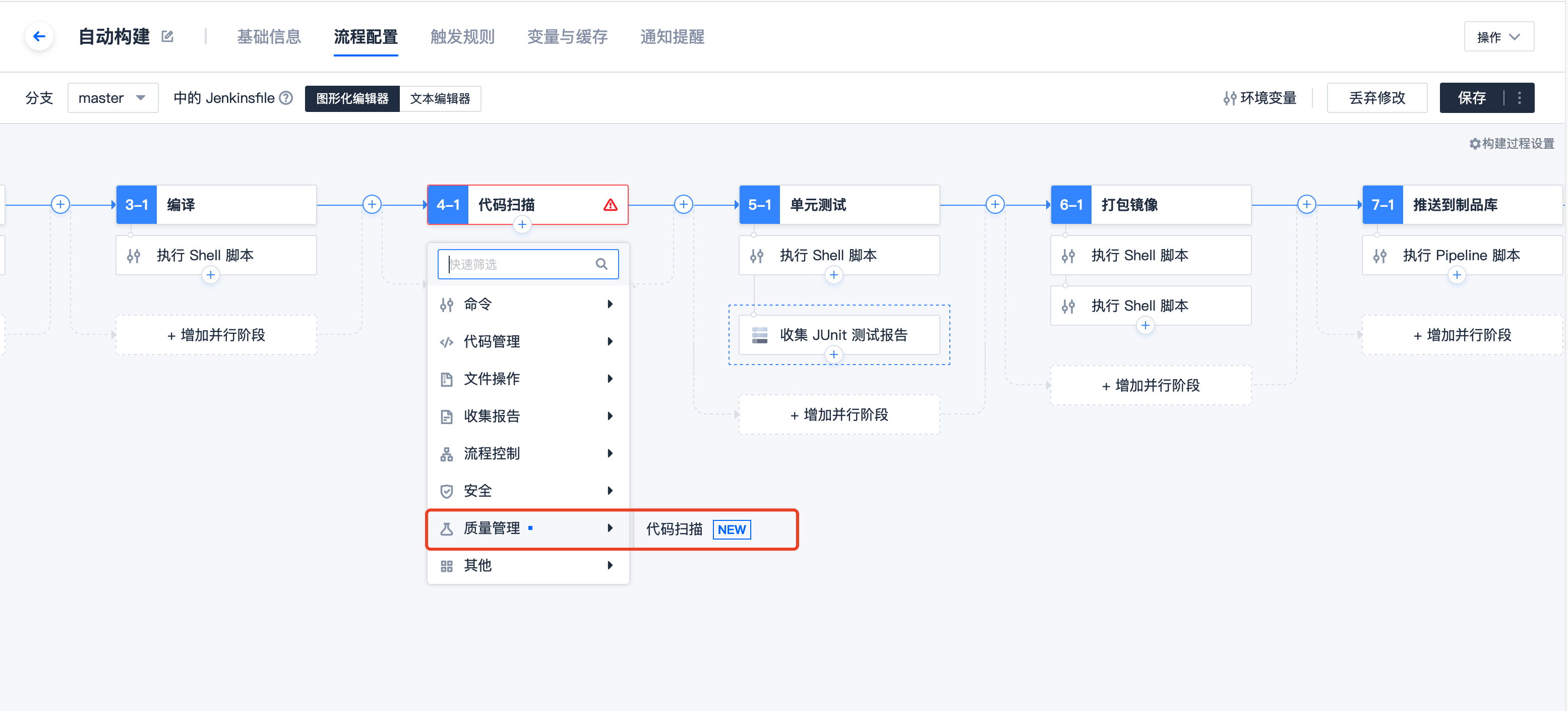This screenshot has width=1568, height=711.
Task: Switch to 文本编辑器 mode
Action: click(x=440, y=99)
